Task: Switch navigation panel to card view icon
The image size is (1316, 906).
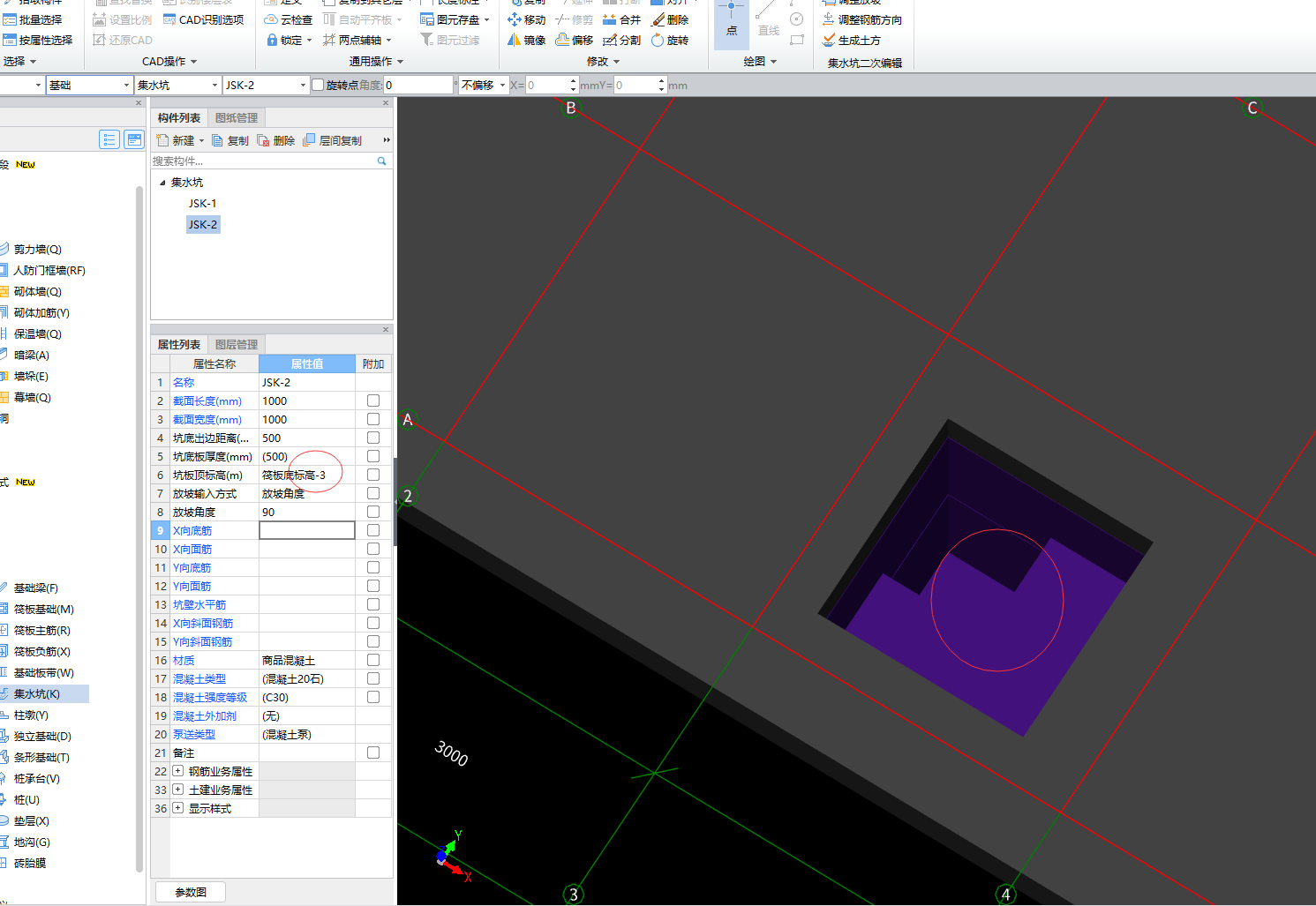Action: (x=134, y=139)
